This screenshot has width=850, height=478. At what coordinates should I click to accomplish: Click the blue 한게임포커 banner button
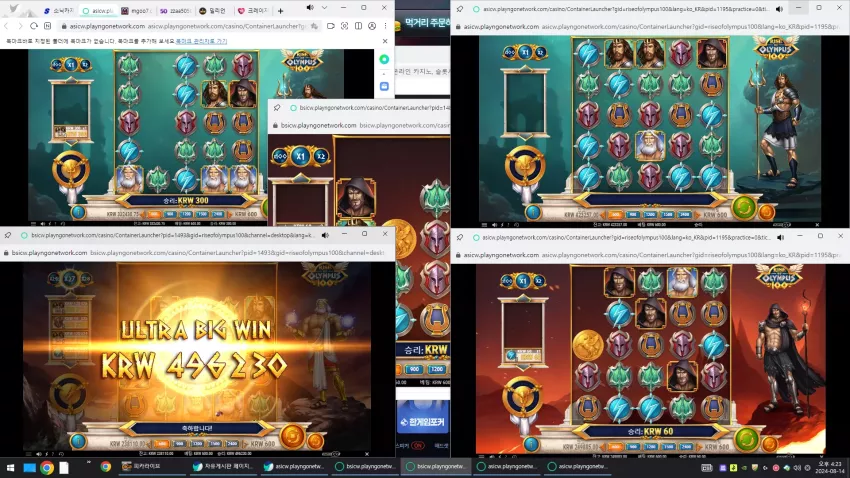423,421
